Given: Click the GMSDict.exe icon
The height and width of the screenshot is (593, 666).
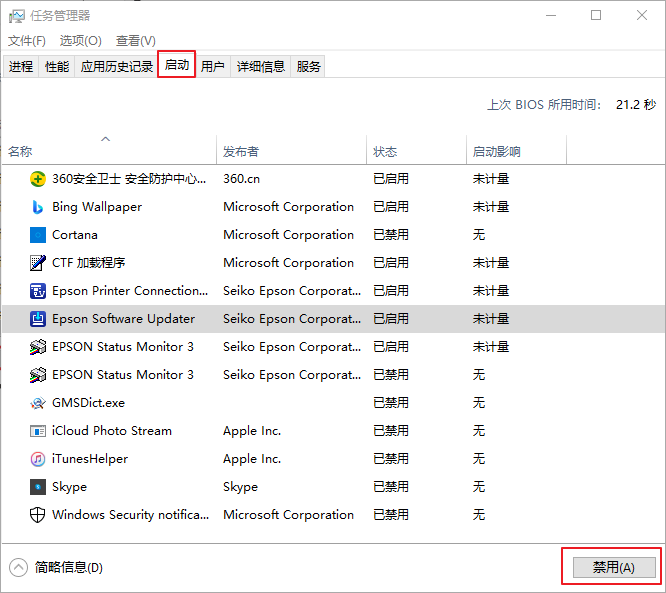Looking at the screenshot, I should [38, 403].
